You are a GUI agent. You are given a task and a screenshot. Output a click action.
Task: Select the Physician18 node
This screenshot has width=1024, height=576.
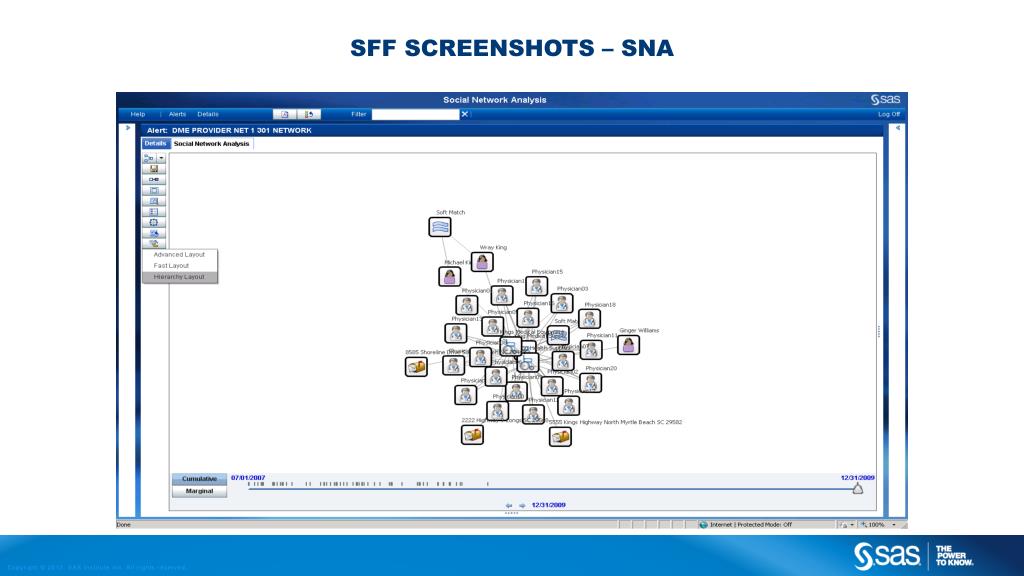pos(590,319)
